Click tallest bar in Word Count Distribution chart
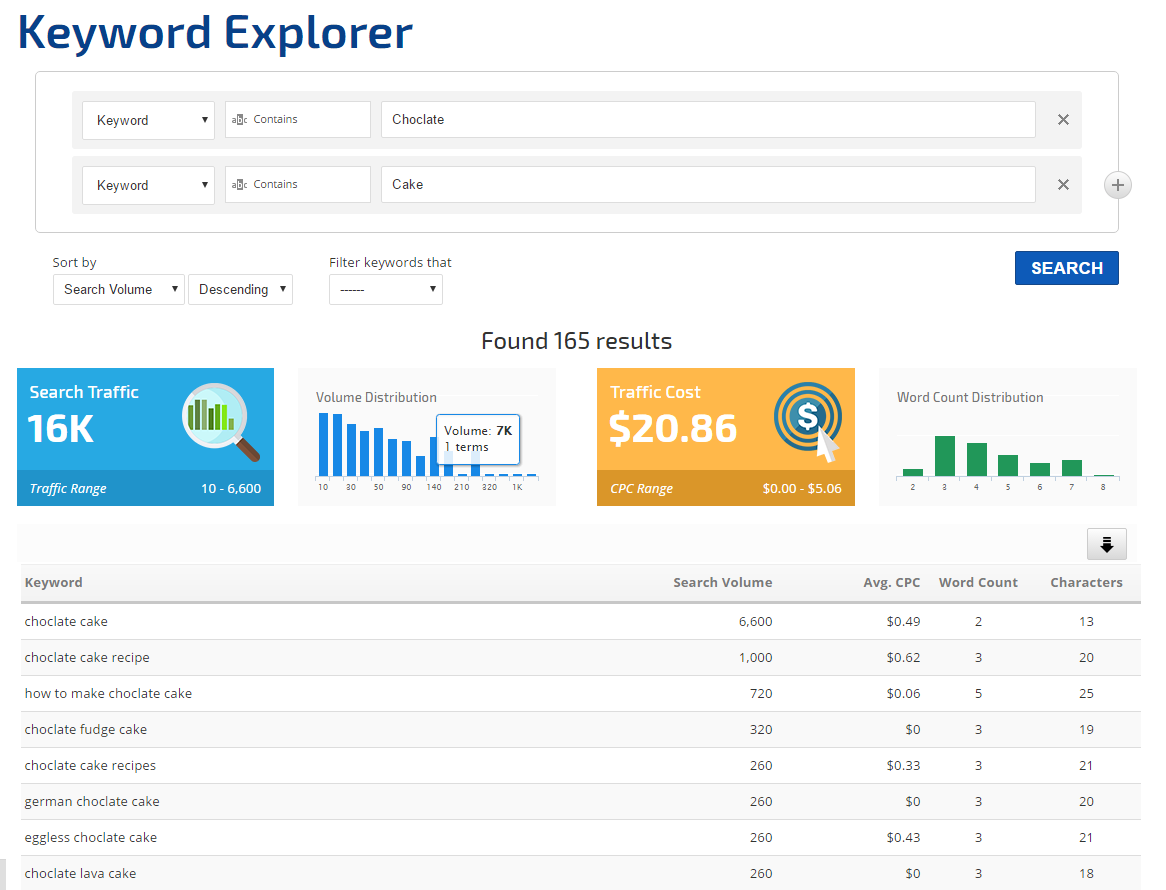Viewport: 1166px width, 890px height. [944, 456]
